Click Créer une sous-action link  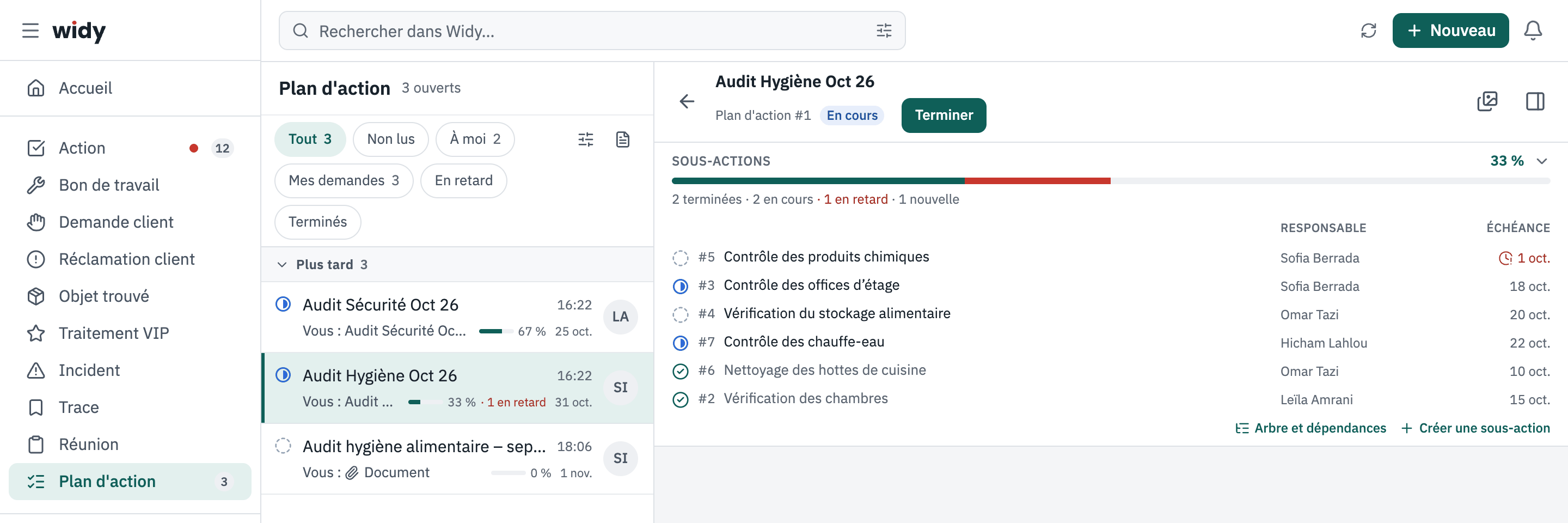[1475, 429]
